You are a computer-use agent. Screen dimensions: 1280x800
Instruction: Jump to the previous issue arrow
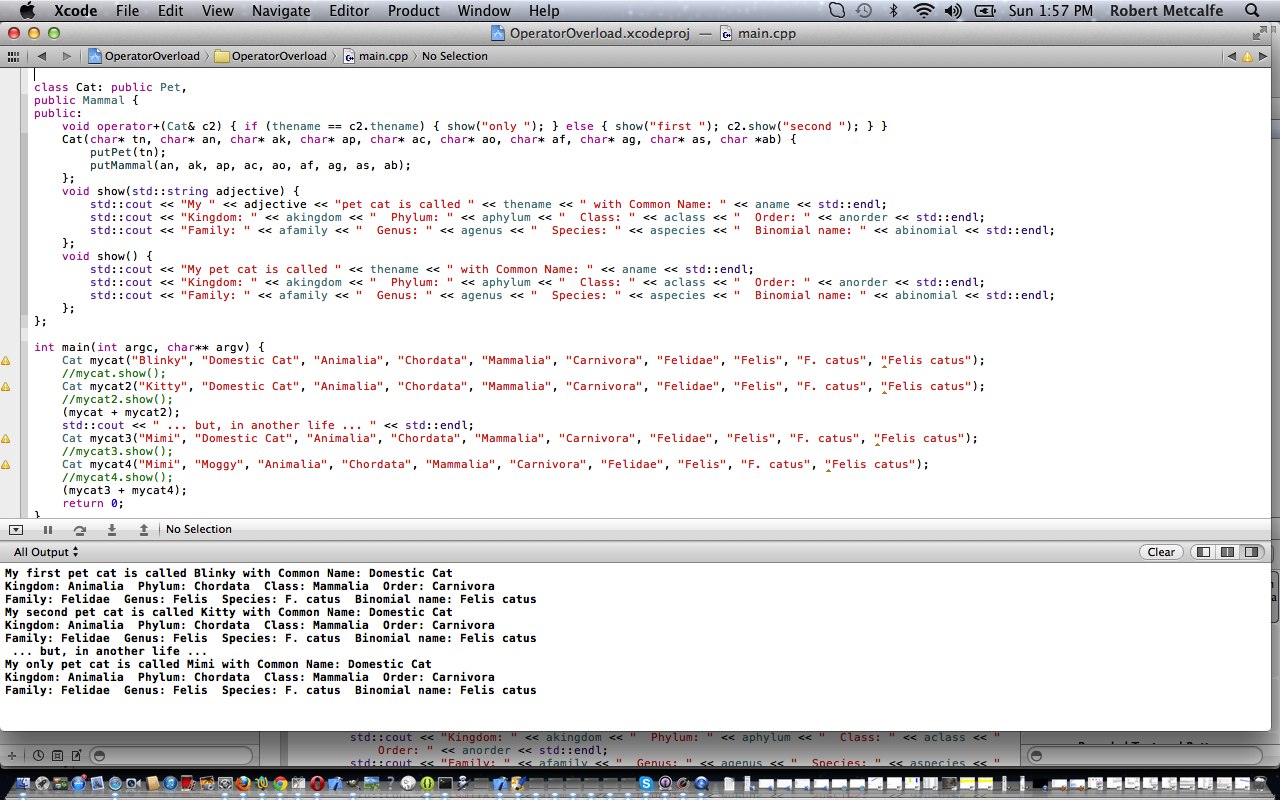[x=1232, y=56]
